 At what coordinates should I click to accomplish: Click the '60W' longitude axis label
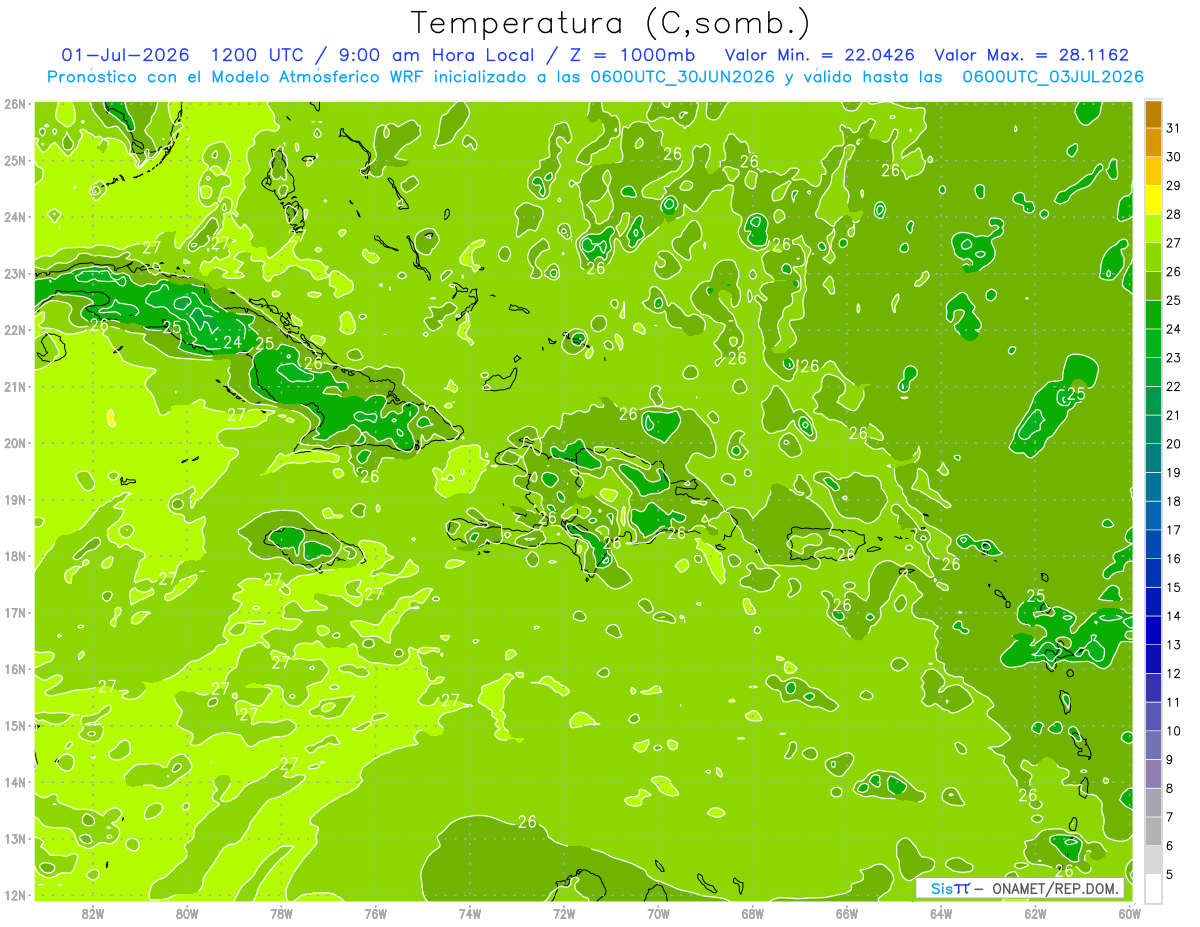(x=1129, y=913)
